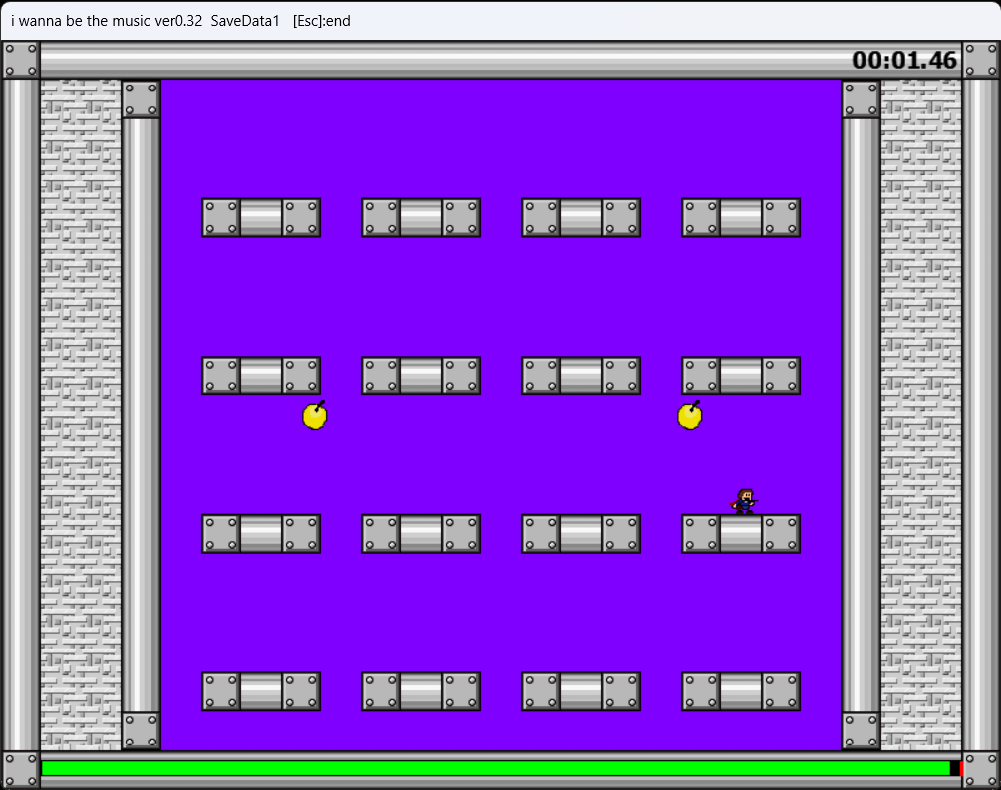The image size is (1001, 790).
Task: Click the bolted plate in the frame's top-left corner
Action: click(x=20, y=60)
